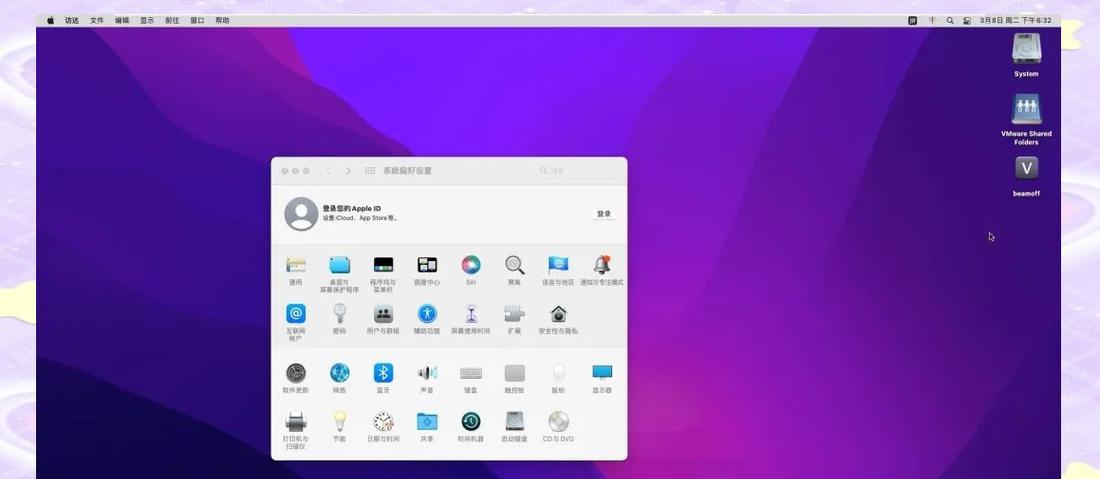1100x479 pixels.
Task: Open the Siri preferences pane
Action: 471,265
